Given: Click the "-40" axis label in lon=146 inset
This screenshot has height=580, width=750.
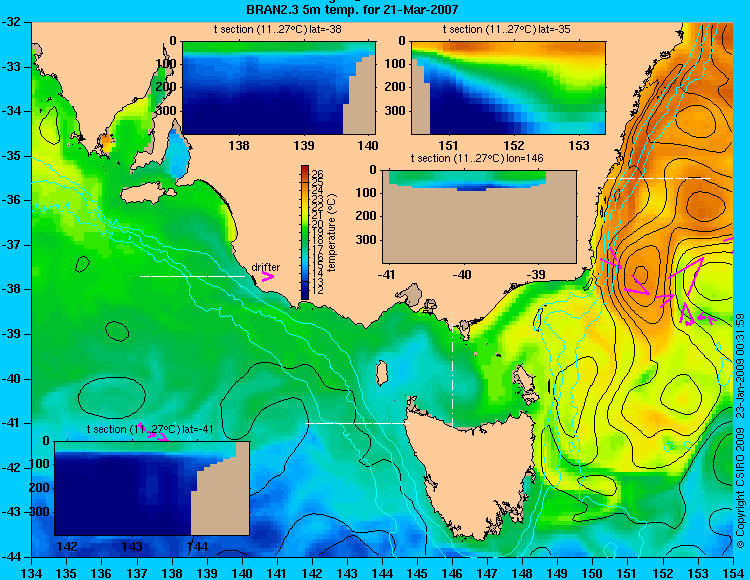Looking at the screenshot, I should click(x=462, y=274).
